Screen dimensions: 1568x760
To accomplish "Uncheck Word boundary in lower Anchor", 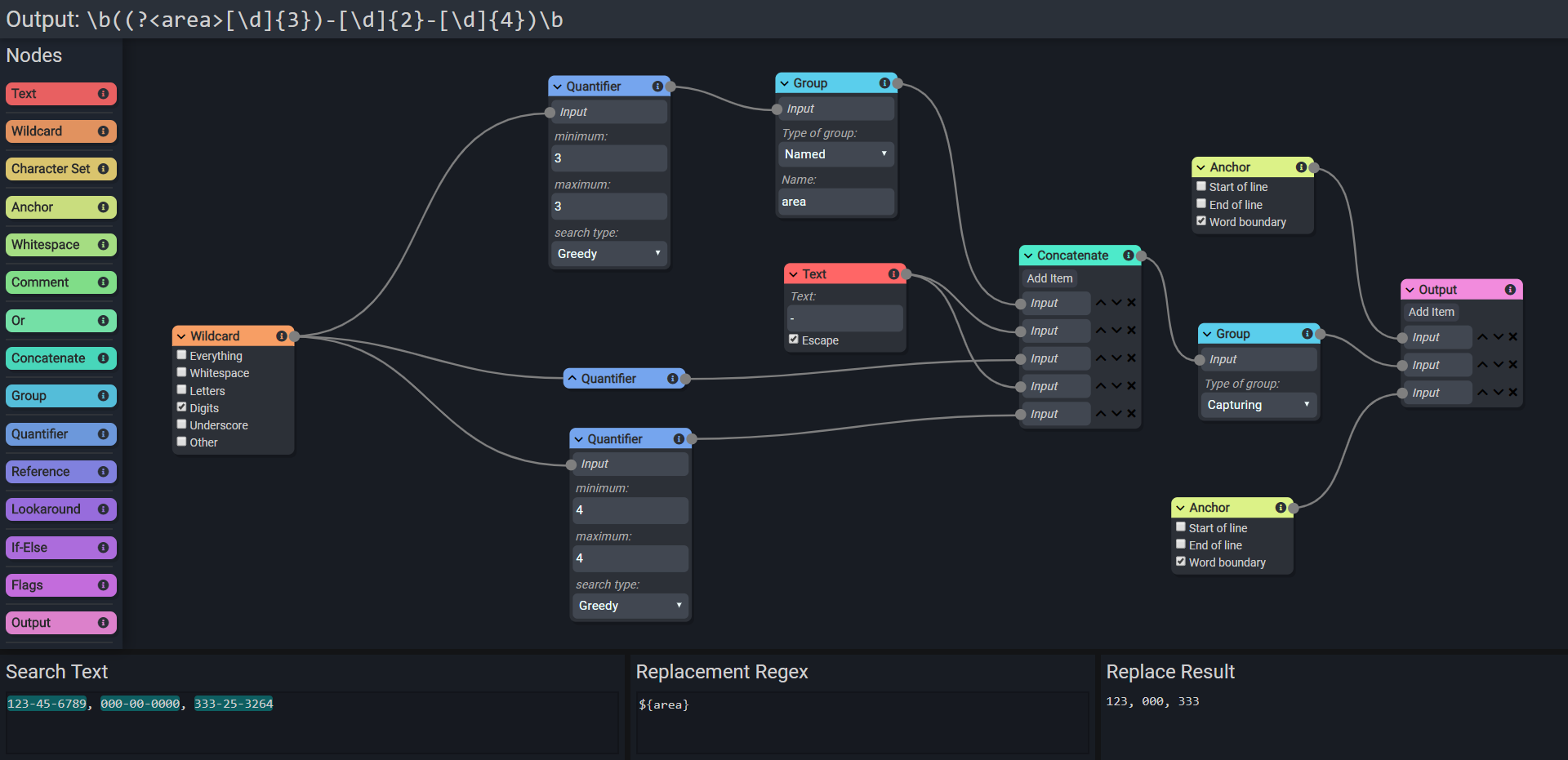I will point(1181,562).
